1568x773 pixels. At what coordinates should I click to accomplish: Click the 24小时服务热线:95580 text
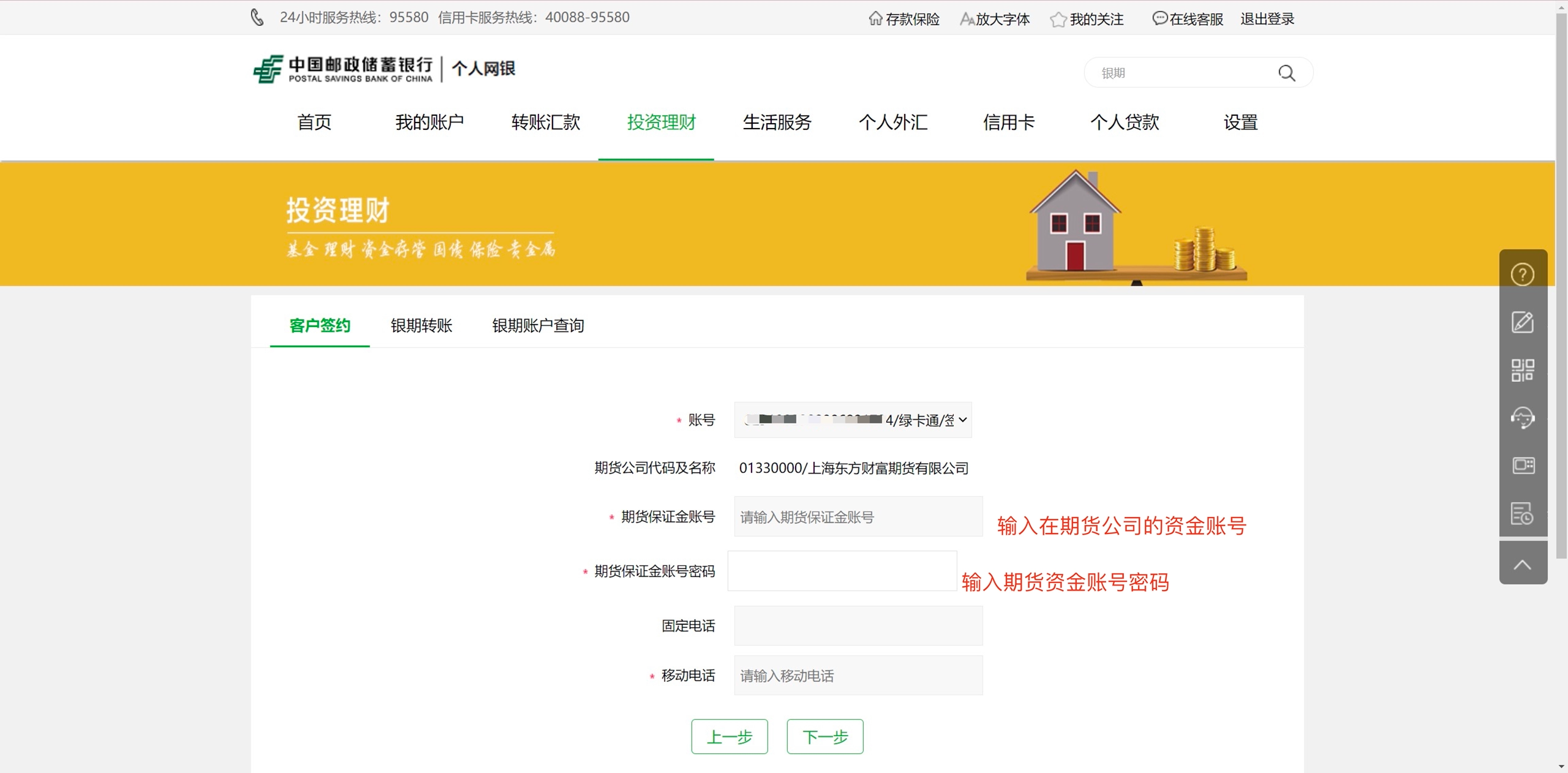(354, 18)
